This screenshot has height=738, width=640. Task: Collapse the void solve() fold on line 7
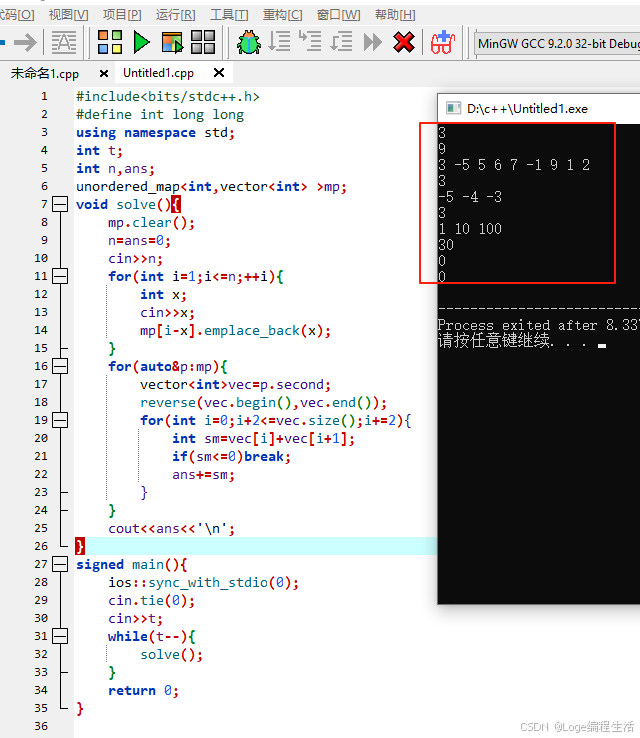[60, 204]
